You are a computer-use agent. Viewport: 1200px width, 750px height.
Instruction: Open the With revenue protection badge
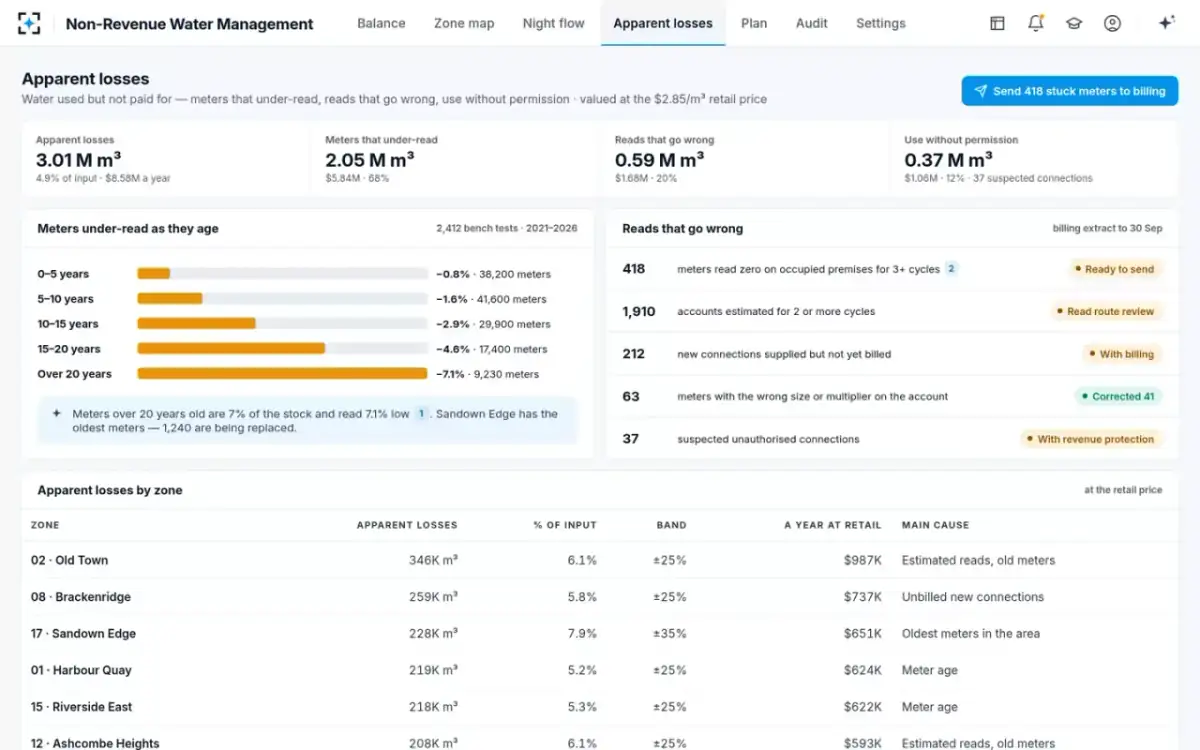pyautogui.click(x=1091, y=439)
